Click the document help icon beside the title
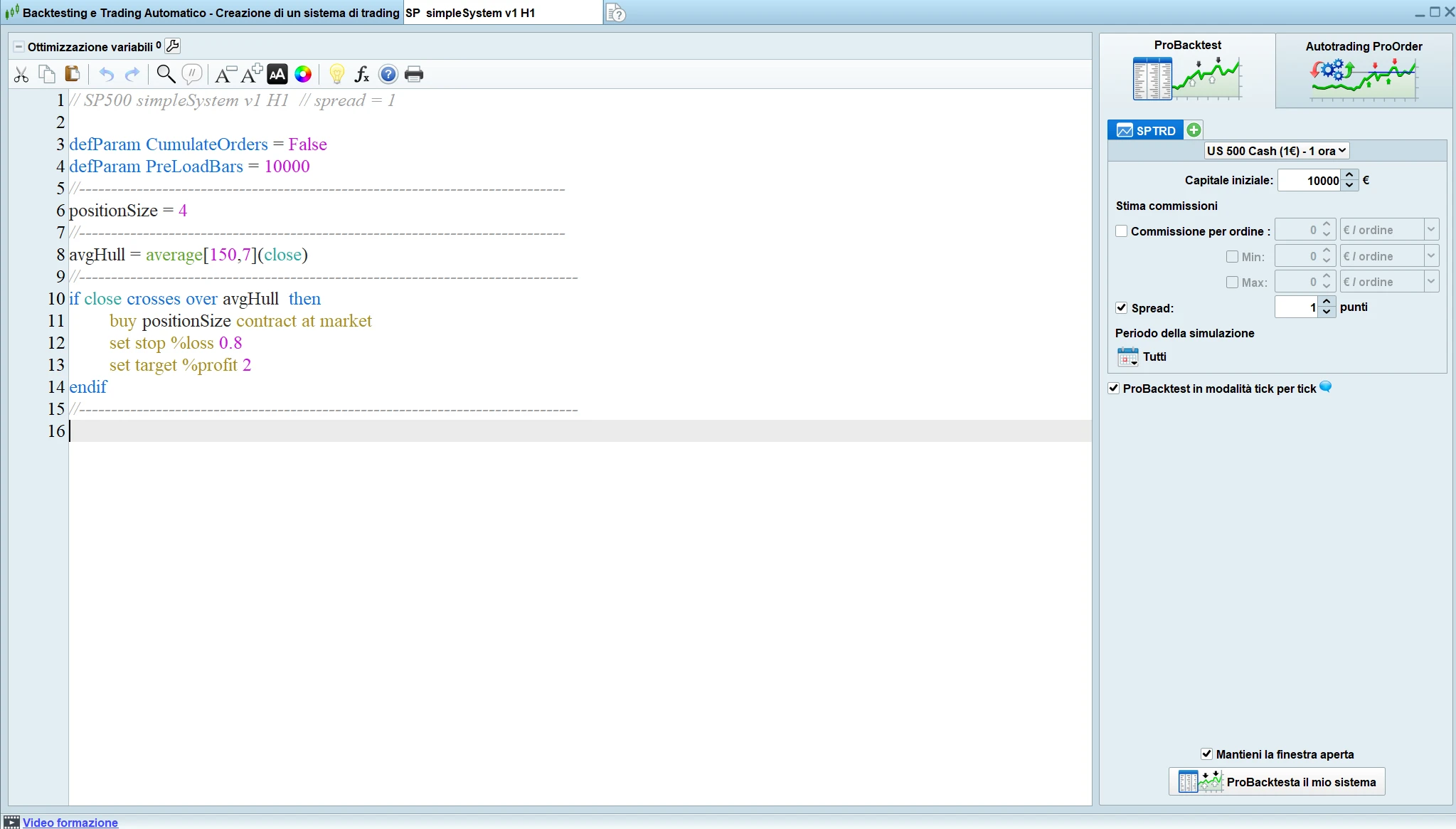The height and width of the screenshot is (829, 1456). coord(616,13)
